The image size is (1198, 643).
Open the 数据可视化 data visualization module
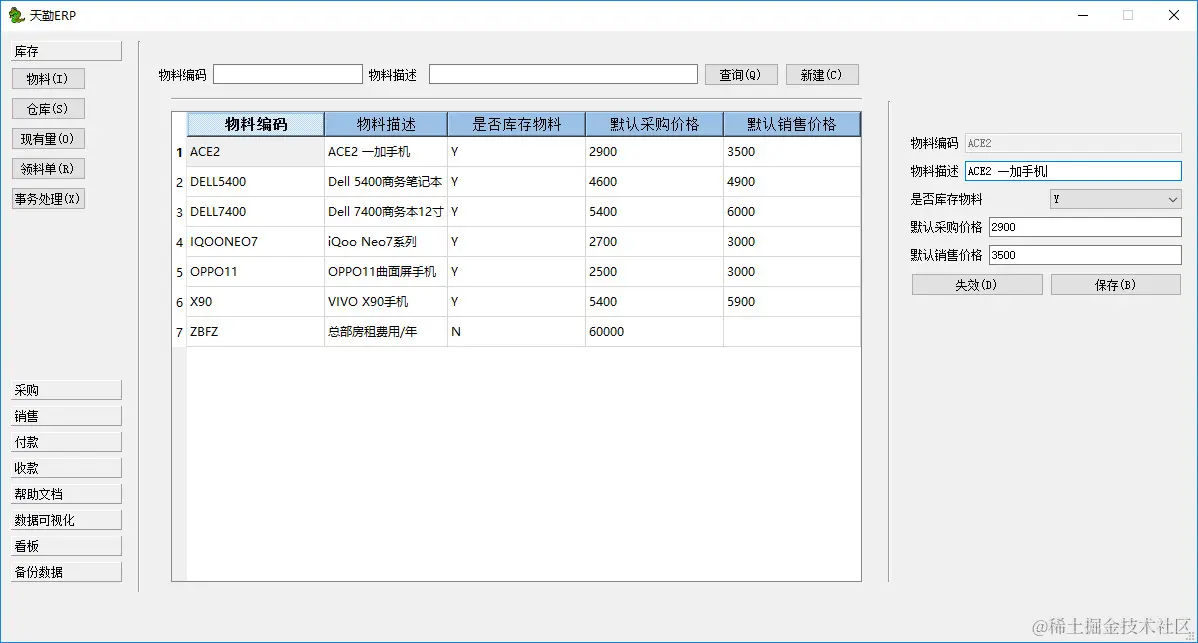[x=65, y=519]
